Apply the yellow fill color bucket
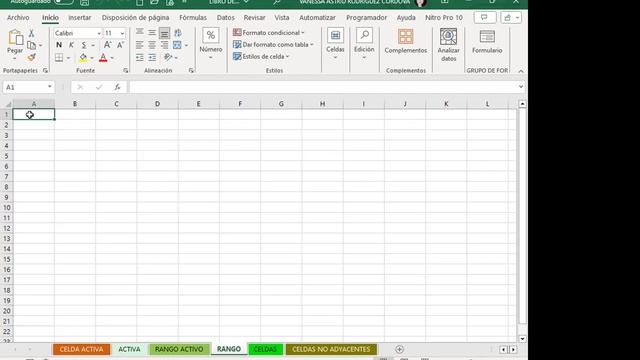 [83, 58]
